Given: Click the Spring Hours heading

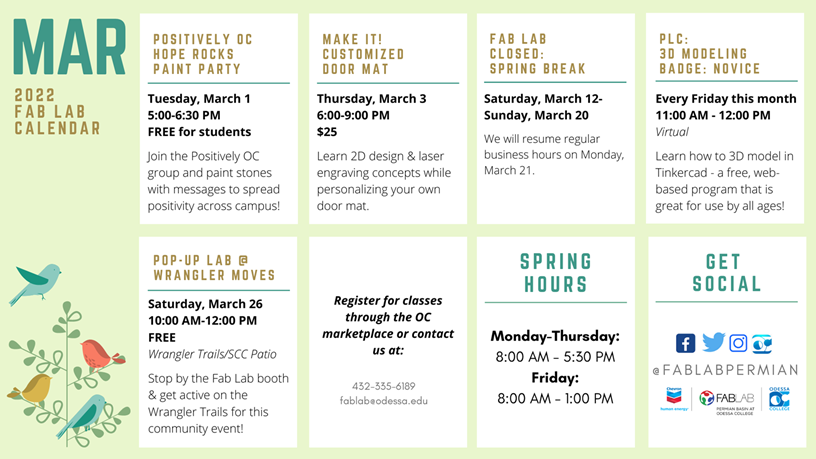Looking at the screenshot, I should click(556, 273).
